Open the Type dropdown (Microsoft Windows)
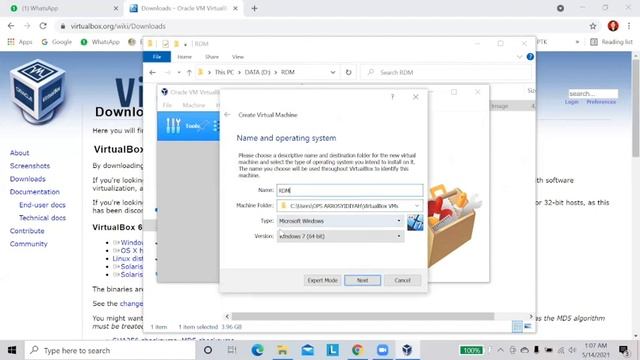Screen dimensions: 640x360 click(340, 221)
